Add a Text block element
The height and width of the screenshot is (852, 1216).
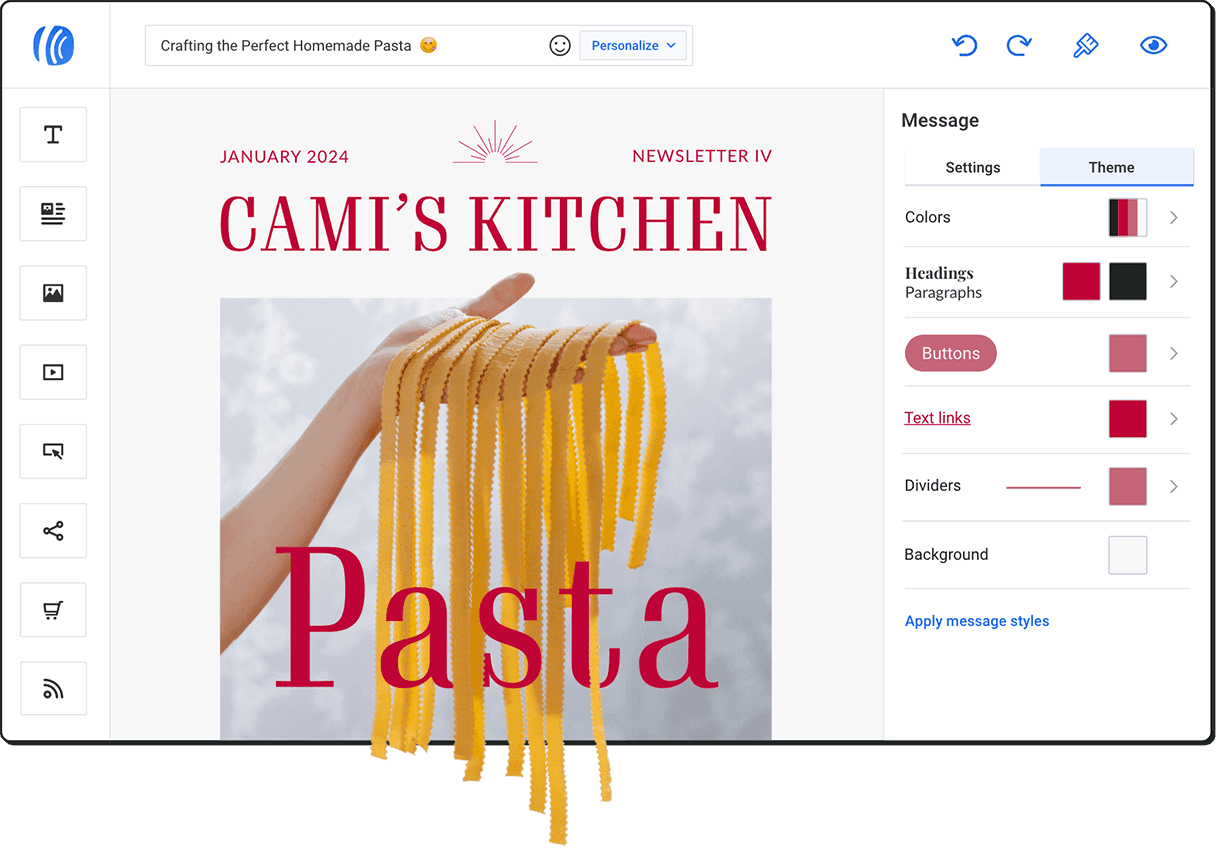pos(53,134)
